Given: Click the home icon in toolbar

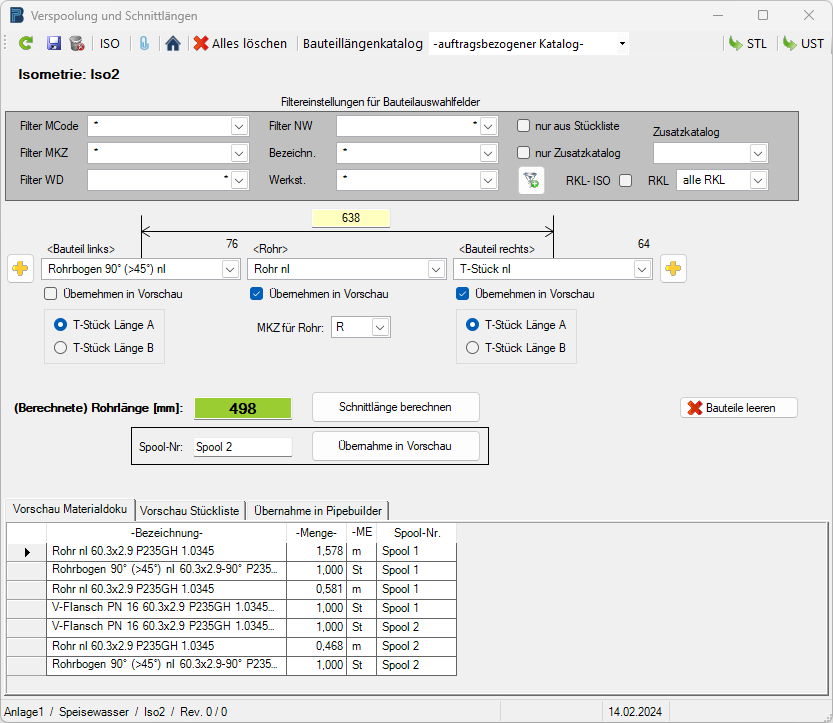Looking at the screenshot, I should [173, 44].
